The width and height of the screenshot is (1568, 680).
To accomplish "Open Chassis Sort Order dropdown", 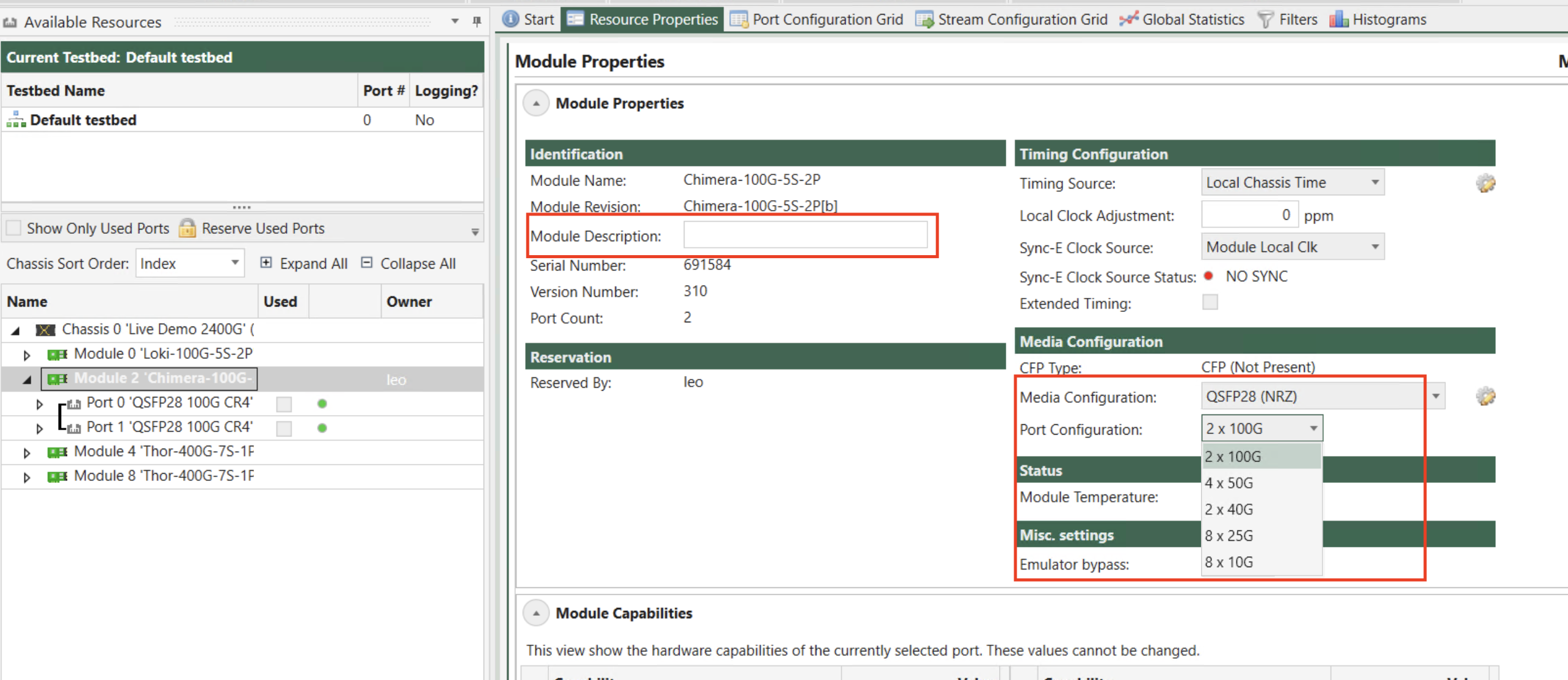I will coord(190,263).
